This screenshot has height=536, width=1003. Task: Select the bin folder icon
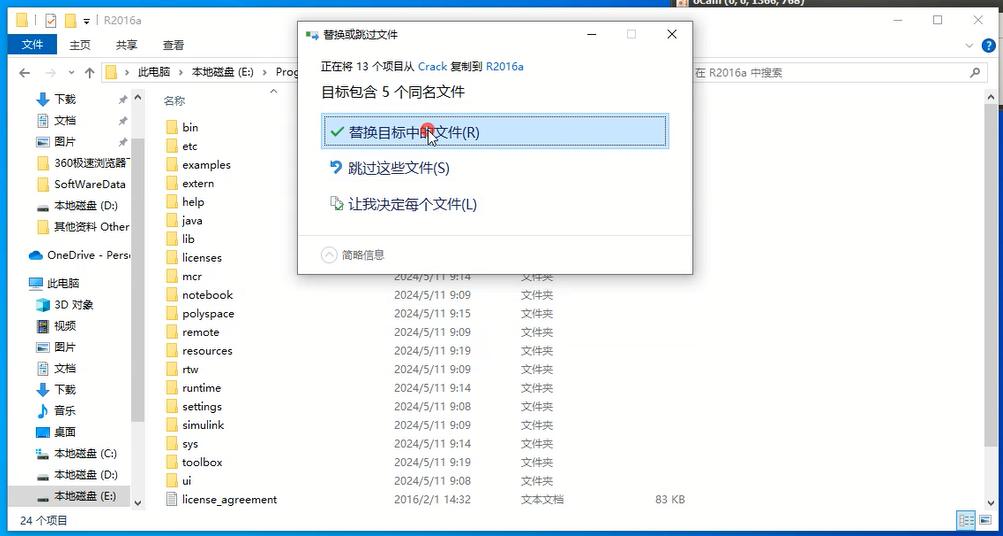click(171, 127)
